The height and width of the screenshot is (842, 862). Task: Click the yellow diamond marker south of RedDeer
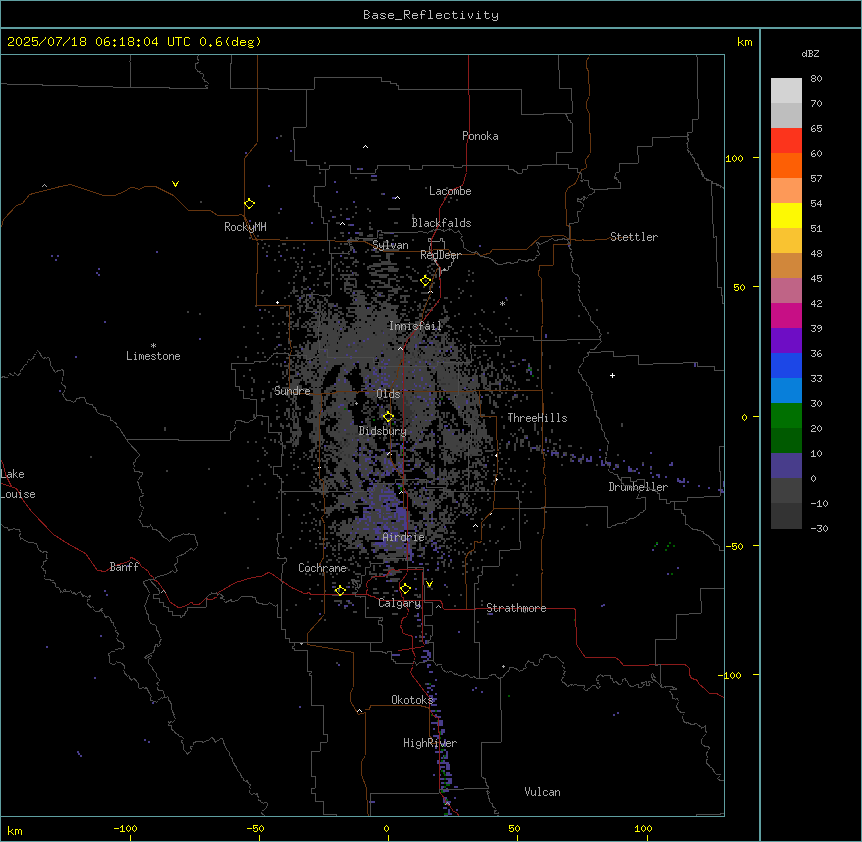[426, 281]
